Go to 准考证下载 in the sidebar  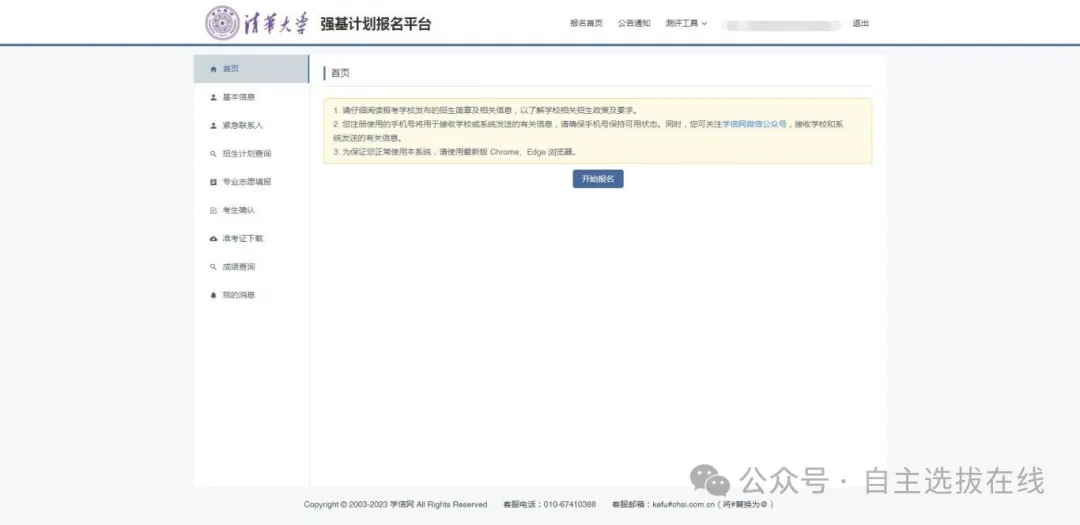[x=242, y=239]
